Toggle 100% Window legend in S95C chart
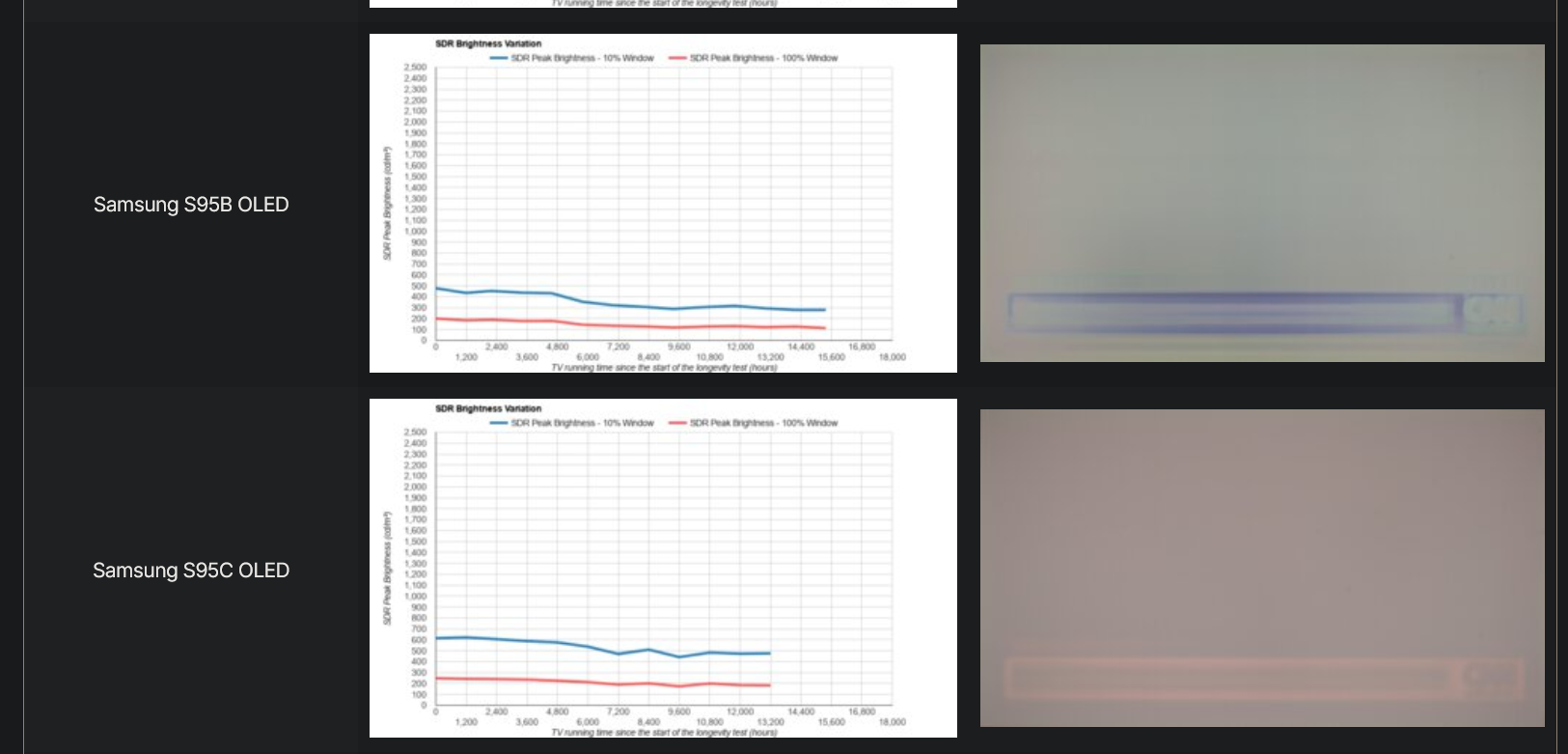 pyautogui.click(x=754, y=423)
